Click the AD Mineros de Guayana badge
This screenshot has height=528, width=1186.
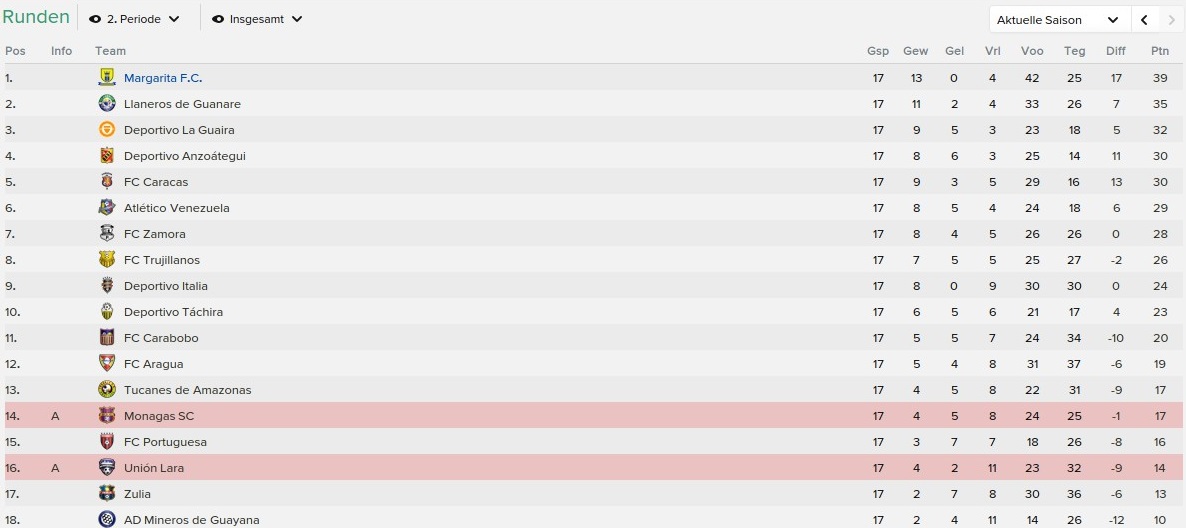pyautogui.click(x=107, y=519)
